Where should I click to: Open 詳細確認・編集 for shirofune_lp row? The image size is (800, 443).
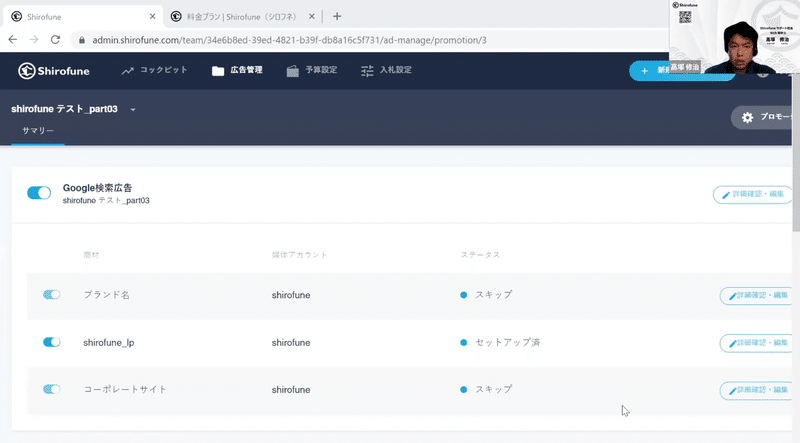pyautogui.click(x=756, y=343)
